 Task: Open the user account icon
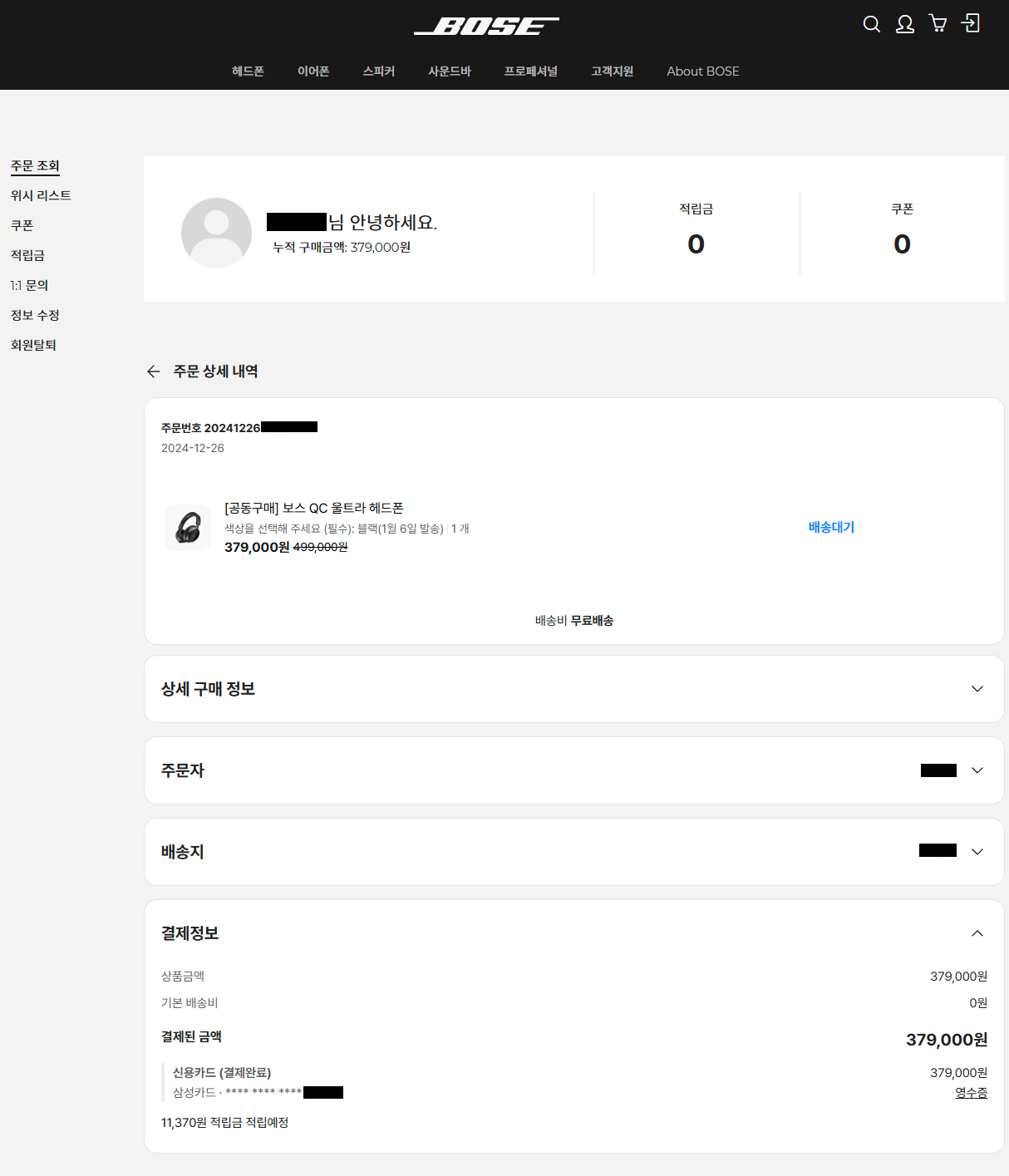(x=905, y=24)
